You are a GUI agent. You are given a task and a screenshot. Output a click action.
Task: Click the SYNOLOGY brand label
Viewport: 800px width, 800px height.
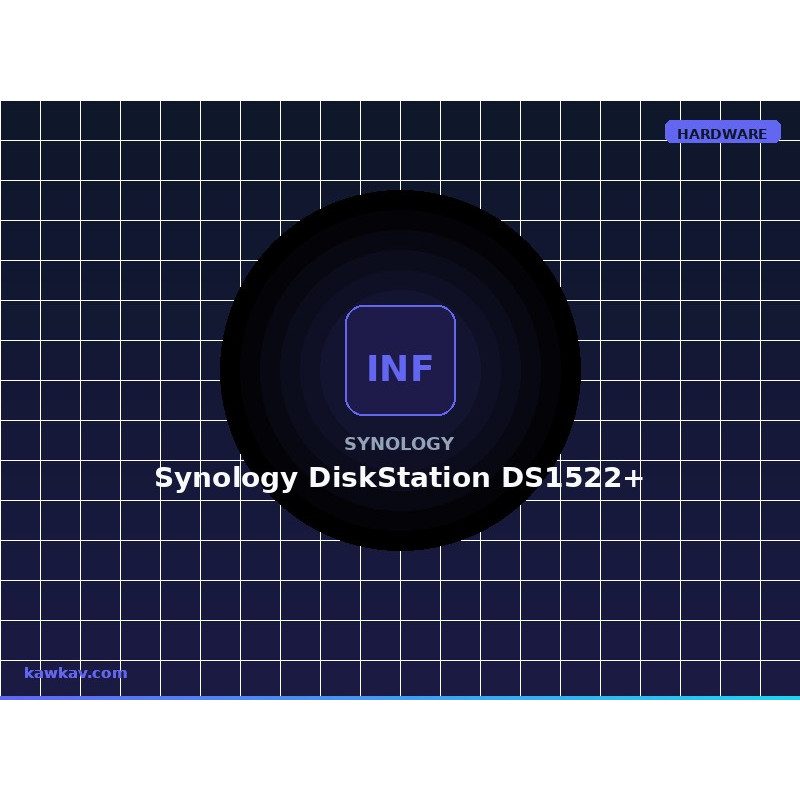(399, 443)
